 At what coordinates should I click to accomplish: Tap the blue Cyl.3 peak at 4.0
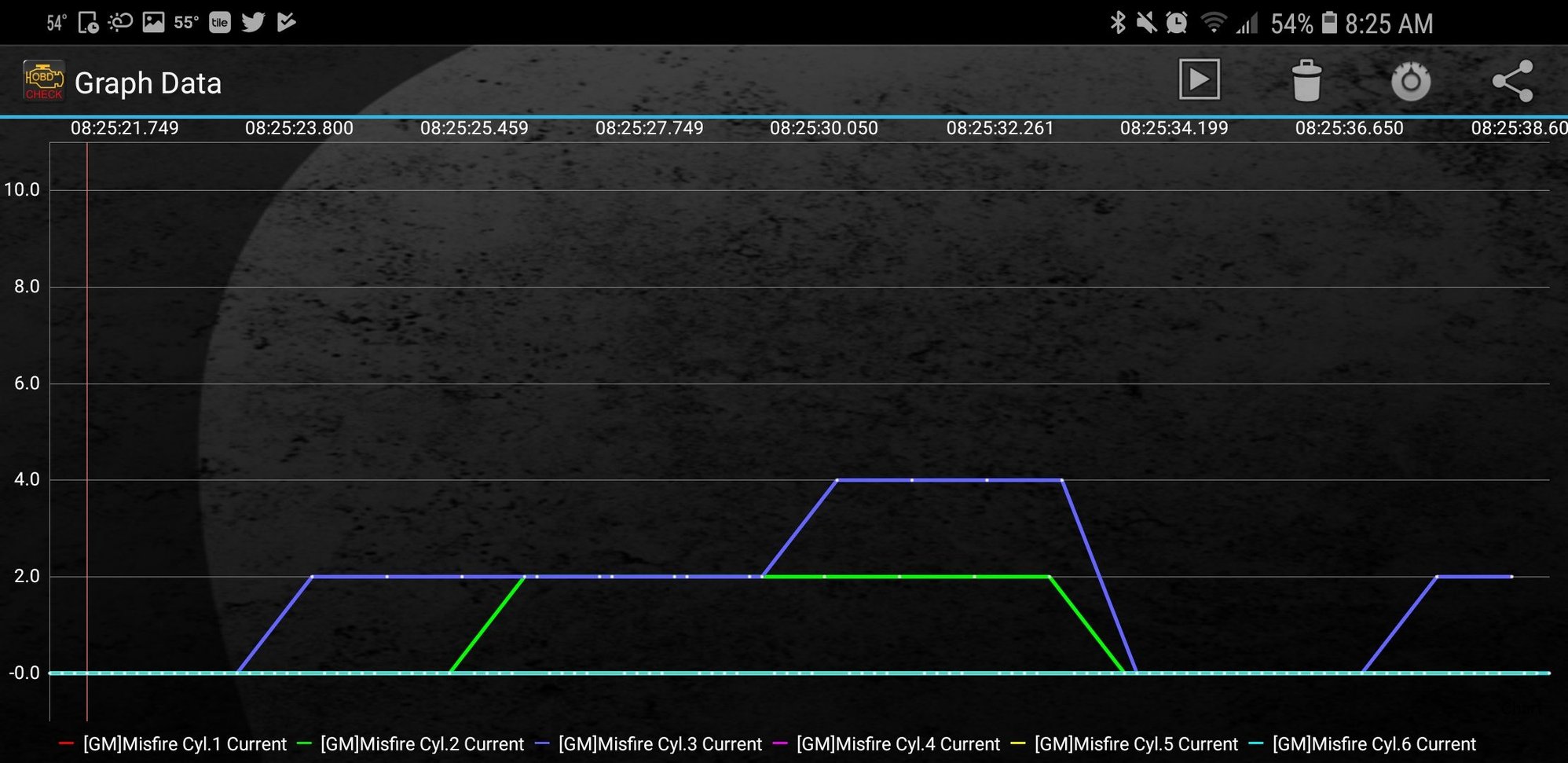point(949,479)
